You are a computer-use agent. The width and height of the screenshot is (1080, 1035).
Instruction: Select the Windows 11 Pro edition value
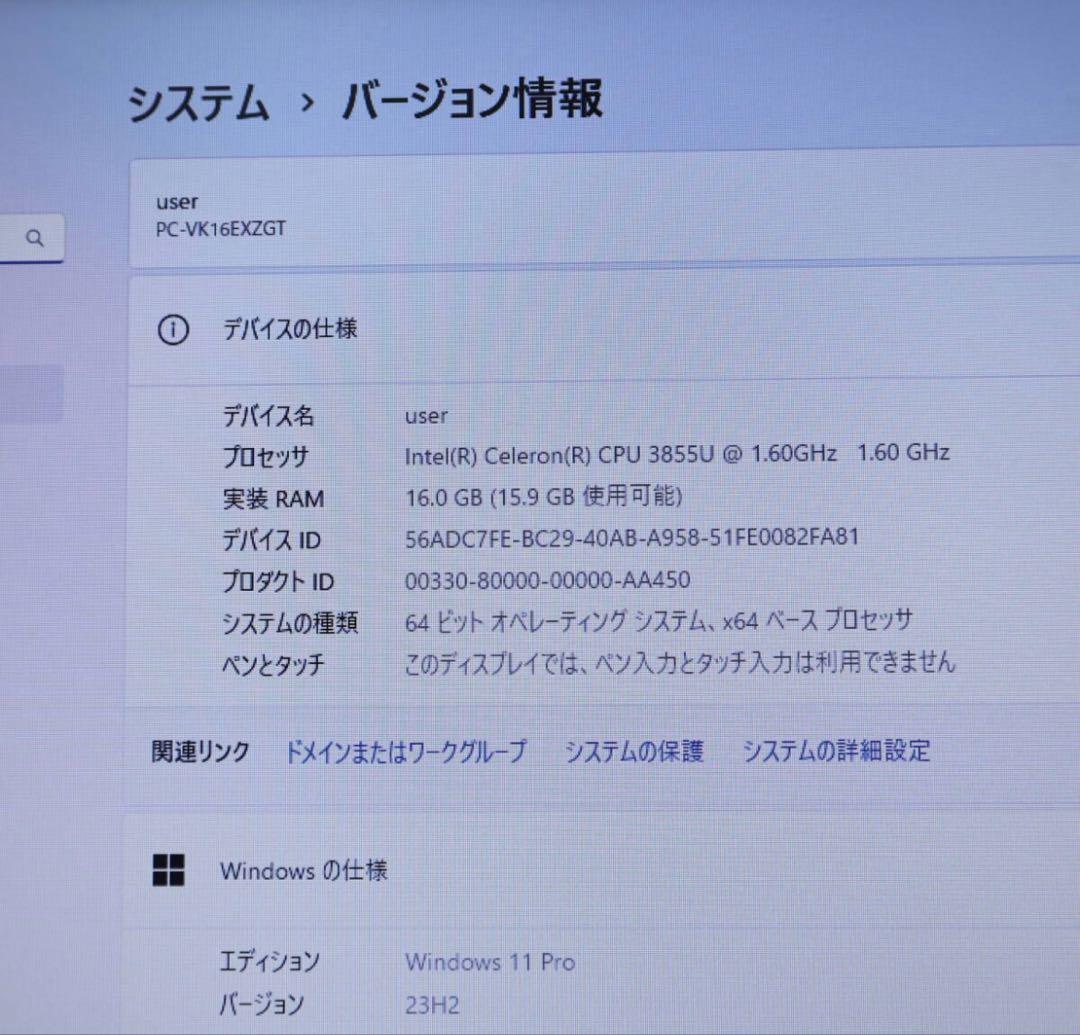tap(490, 962)
